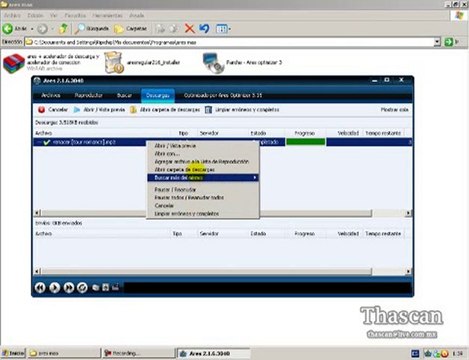Choose Abrir carpeta de descargas in context menu

(203, 170)
